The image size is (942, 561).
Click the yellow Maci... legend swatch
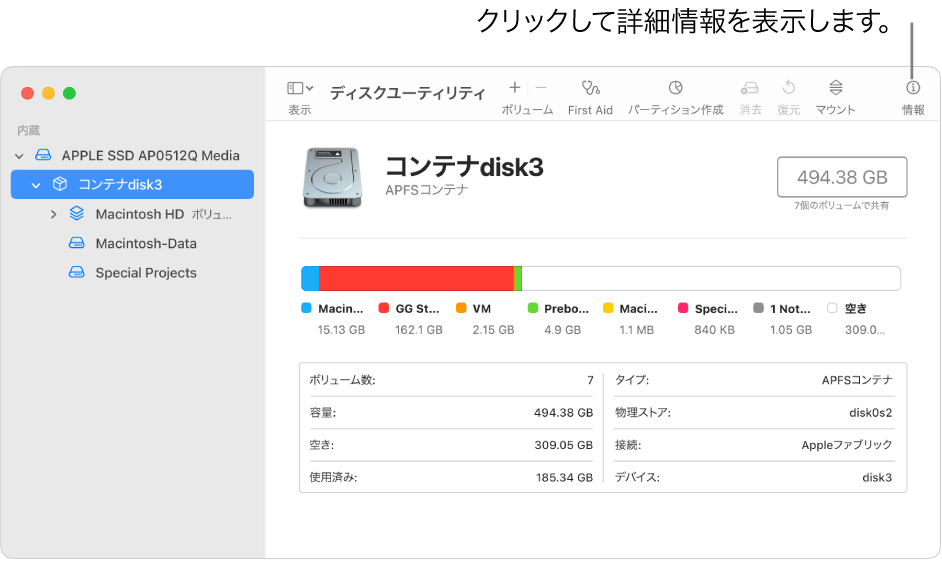coord(608,308)
